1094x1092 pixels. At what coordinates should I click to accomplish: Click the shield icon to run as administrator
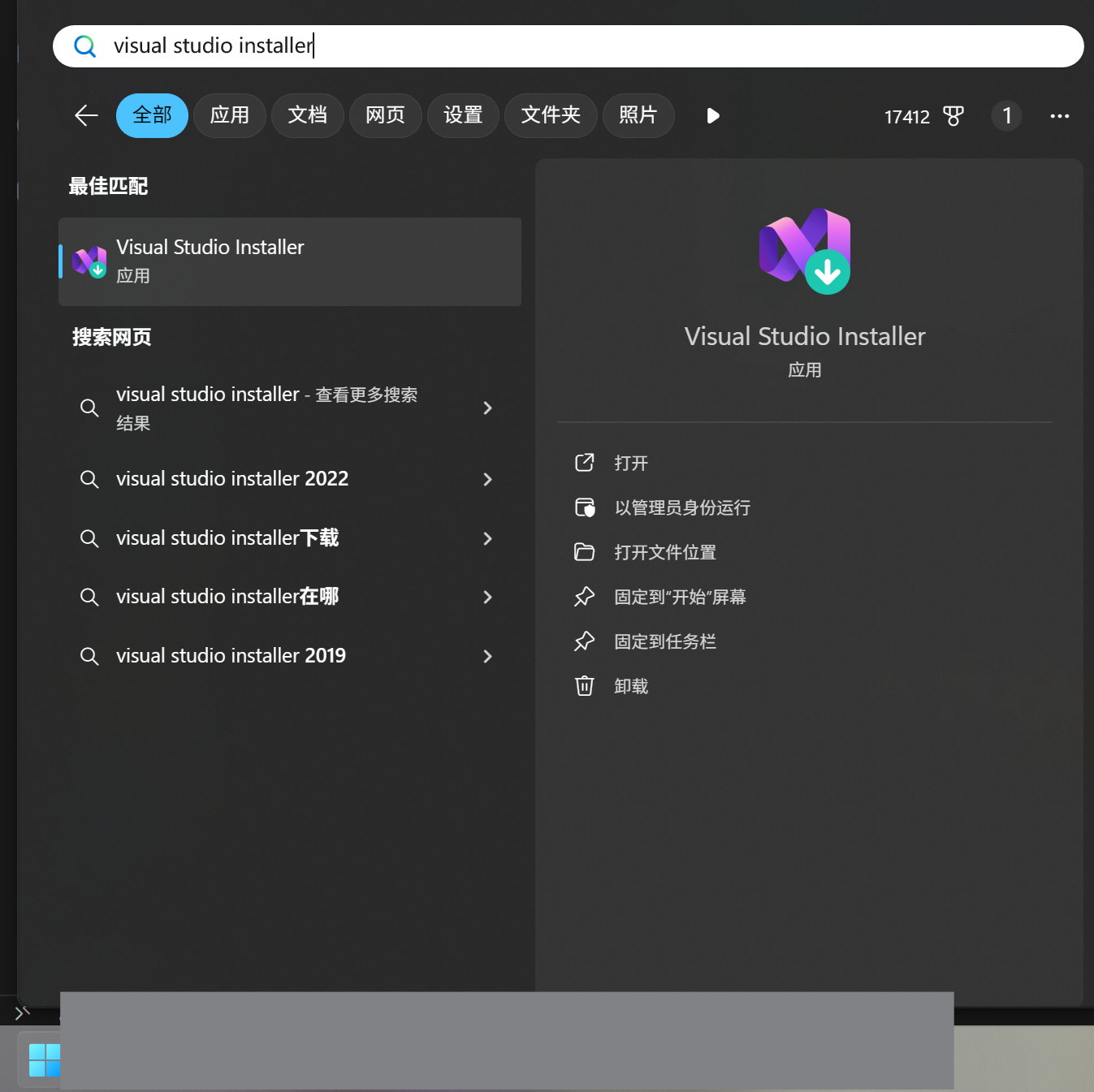click(584, 507)
